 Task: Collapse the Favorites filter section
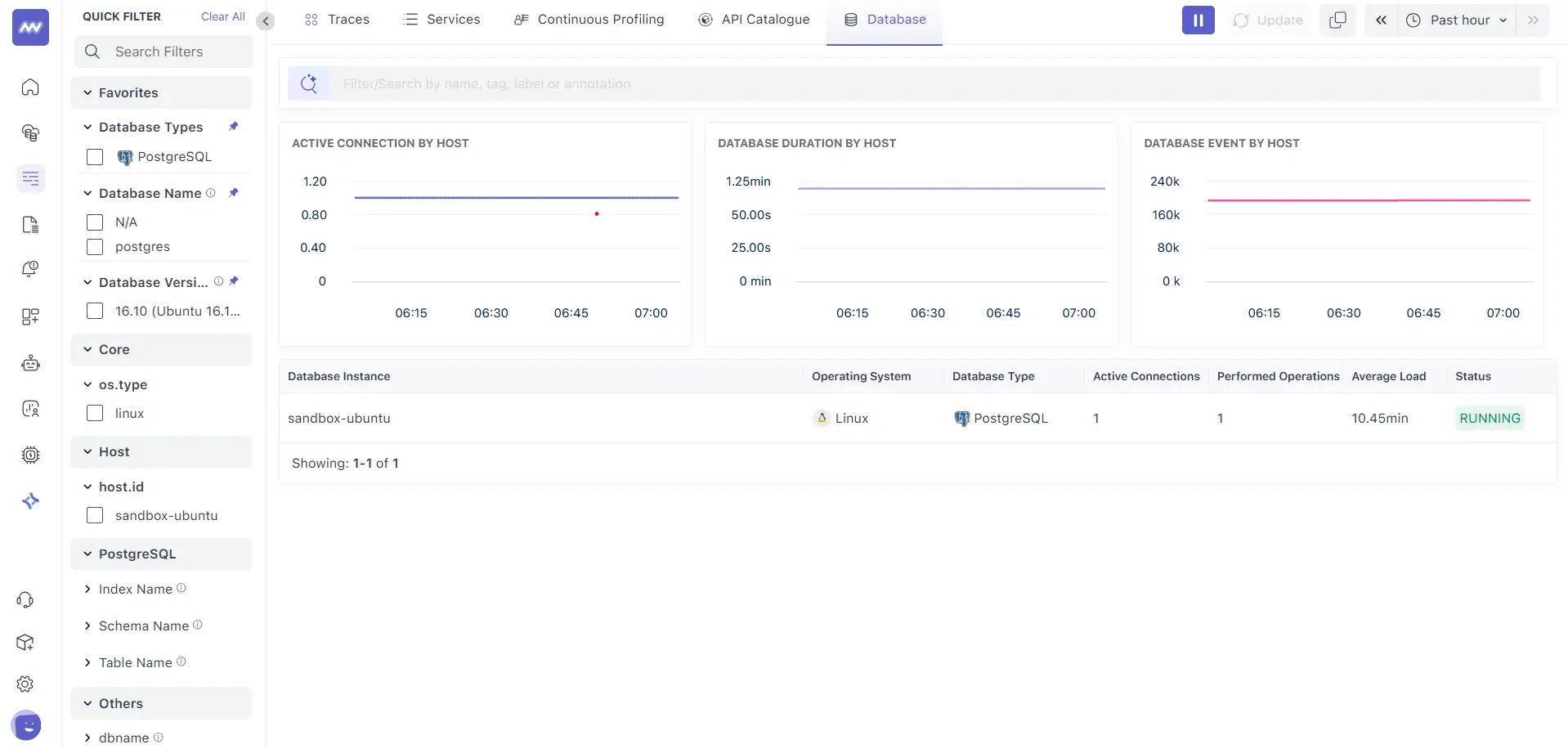(x=87, y=92)
